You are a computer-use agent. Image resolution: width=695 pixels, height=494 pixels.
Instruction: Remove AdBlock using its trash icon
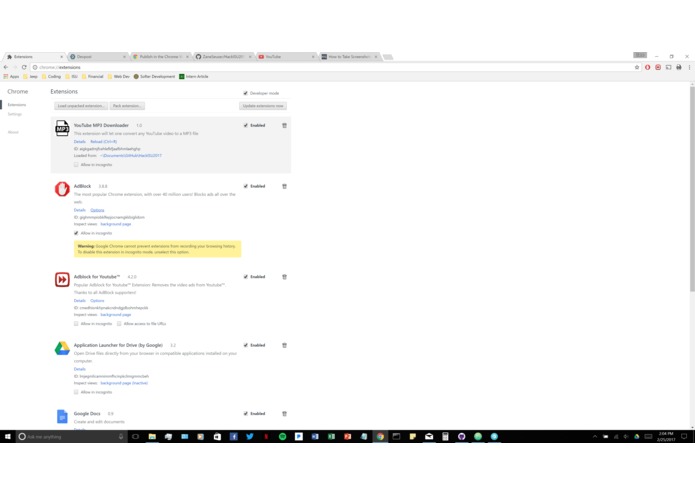coord(285,186)
